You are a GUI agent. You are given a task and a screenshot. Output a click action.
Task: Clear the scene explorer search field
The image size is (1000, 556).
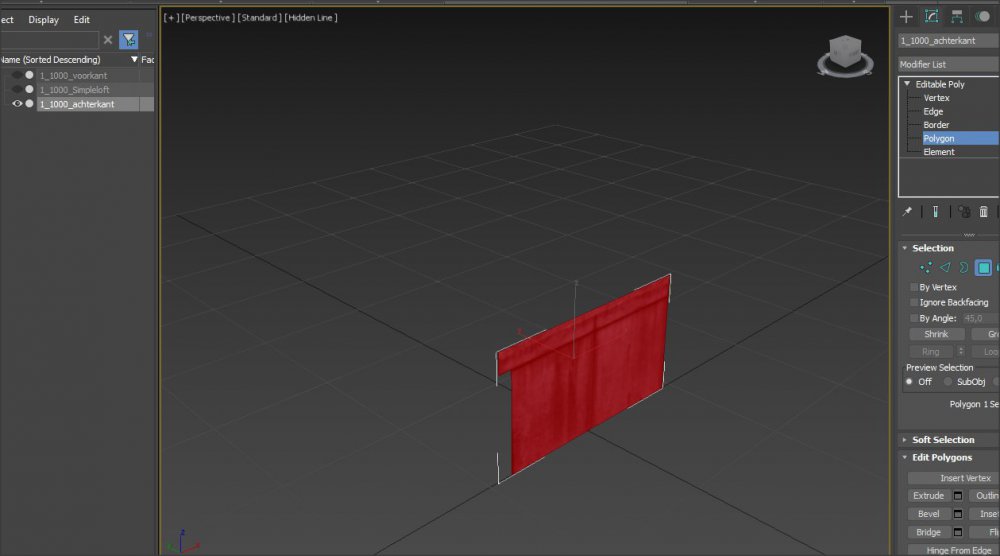(x=108, y=40)
